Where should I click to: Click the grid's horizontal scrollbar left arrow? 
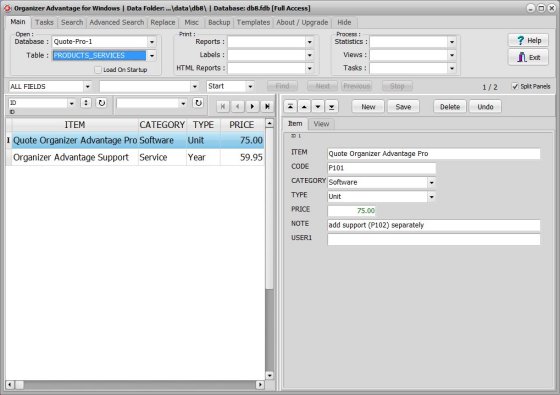(10, 385)
